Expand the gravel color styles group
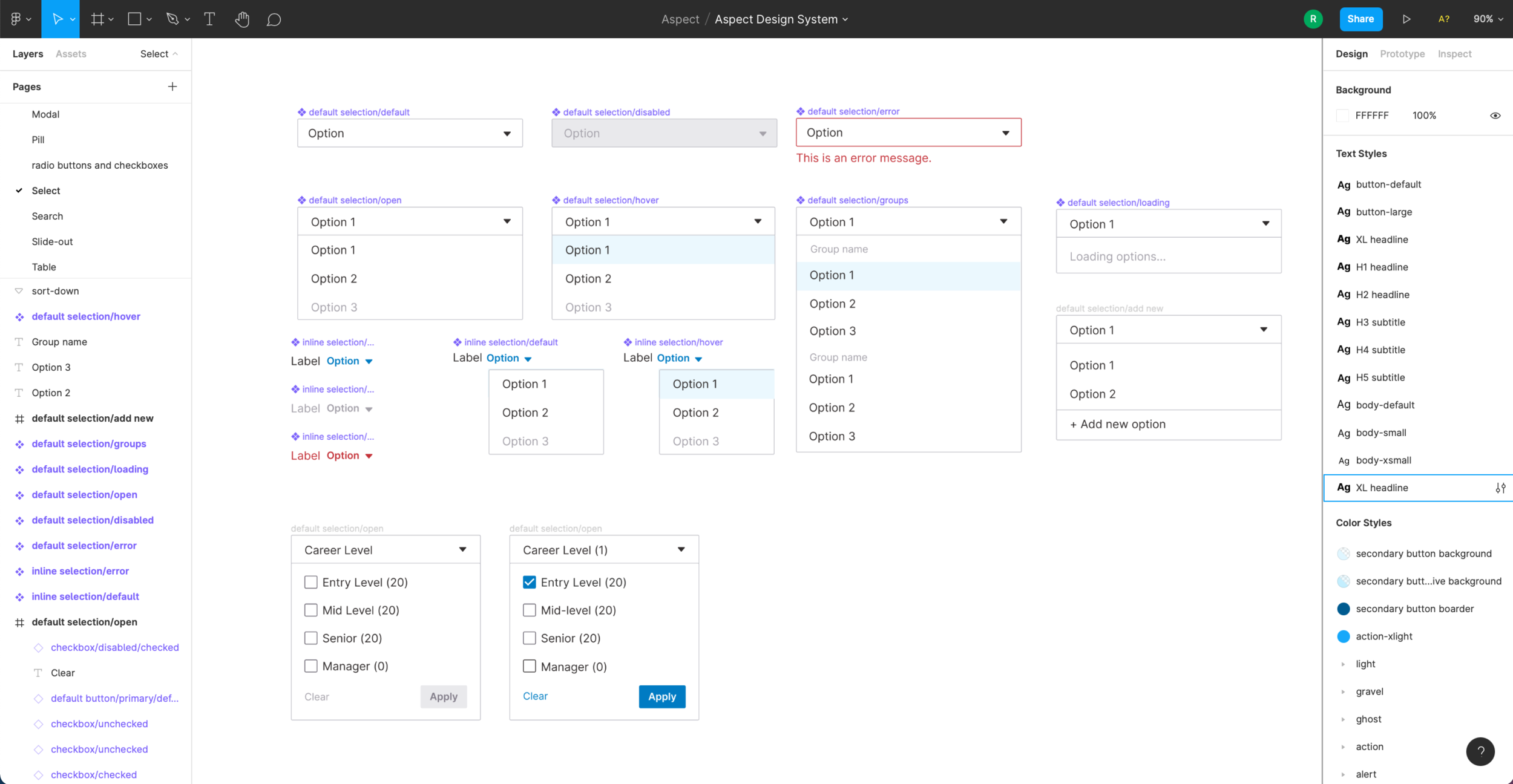This screenshot has height=784, width=1513. click(x=1343, y=691)
